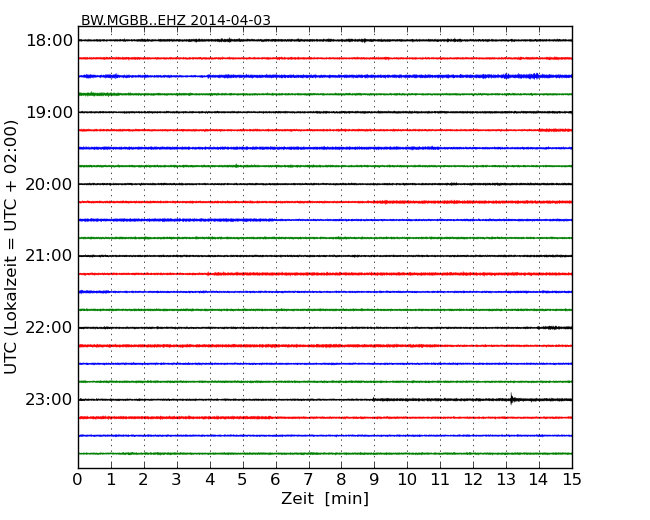Click the 23:00 time axis label

pos(49,399)
